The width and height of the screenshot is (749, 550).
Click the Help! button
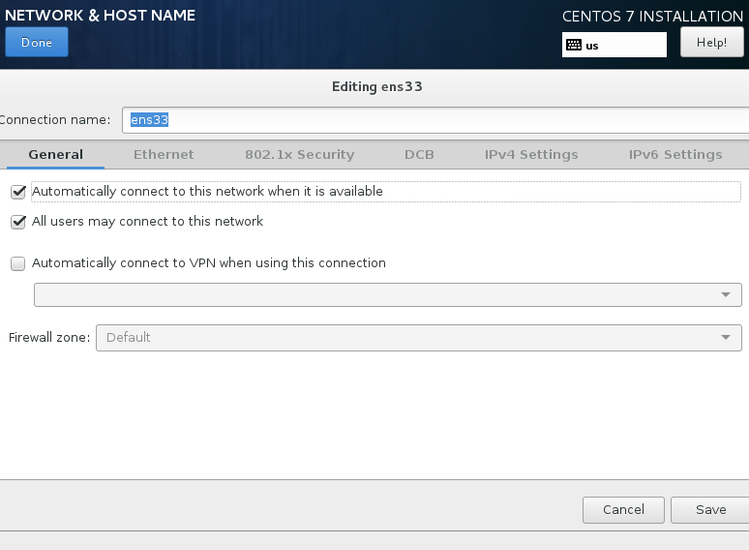(711, 42)
